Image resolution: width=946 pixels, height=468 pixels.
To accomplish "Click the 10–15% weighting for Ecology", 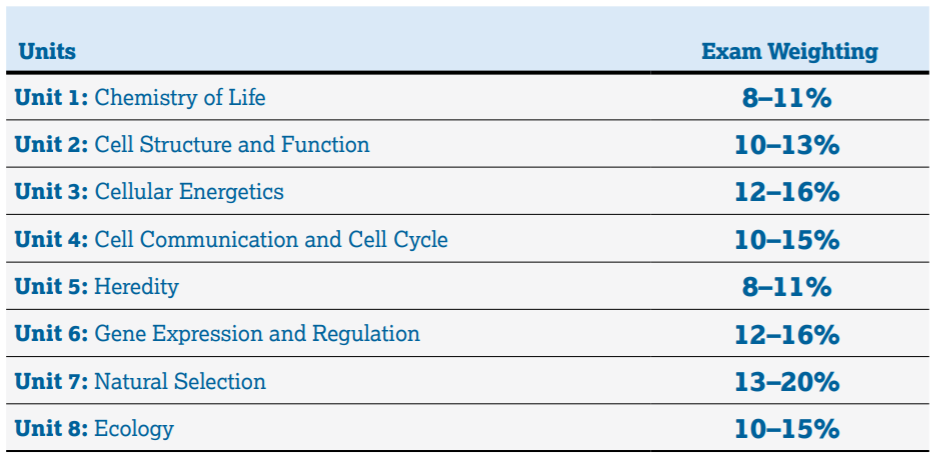I will [787, 429].
